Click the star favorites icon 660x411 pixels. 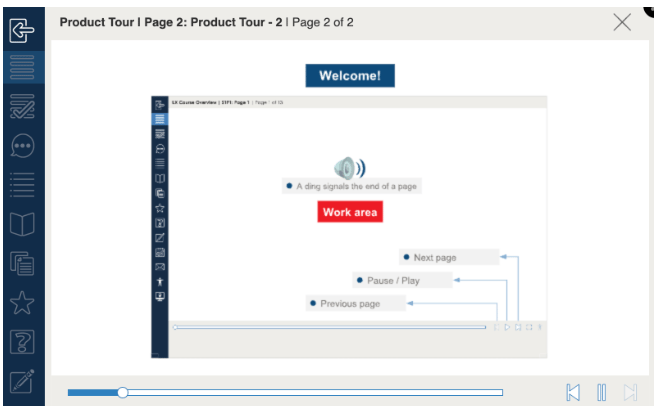22,303
